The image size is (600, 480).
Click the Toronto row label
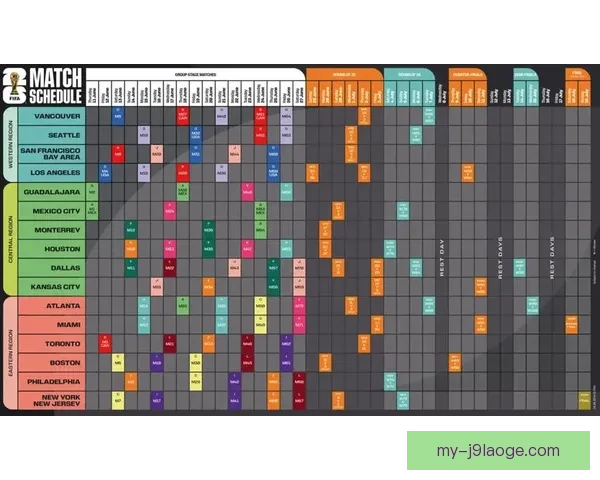(51, 343)
